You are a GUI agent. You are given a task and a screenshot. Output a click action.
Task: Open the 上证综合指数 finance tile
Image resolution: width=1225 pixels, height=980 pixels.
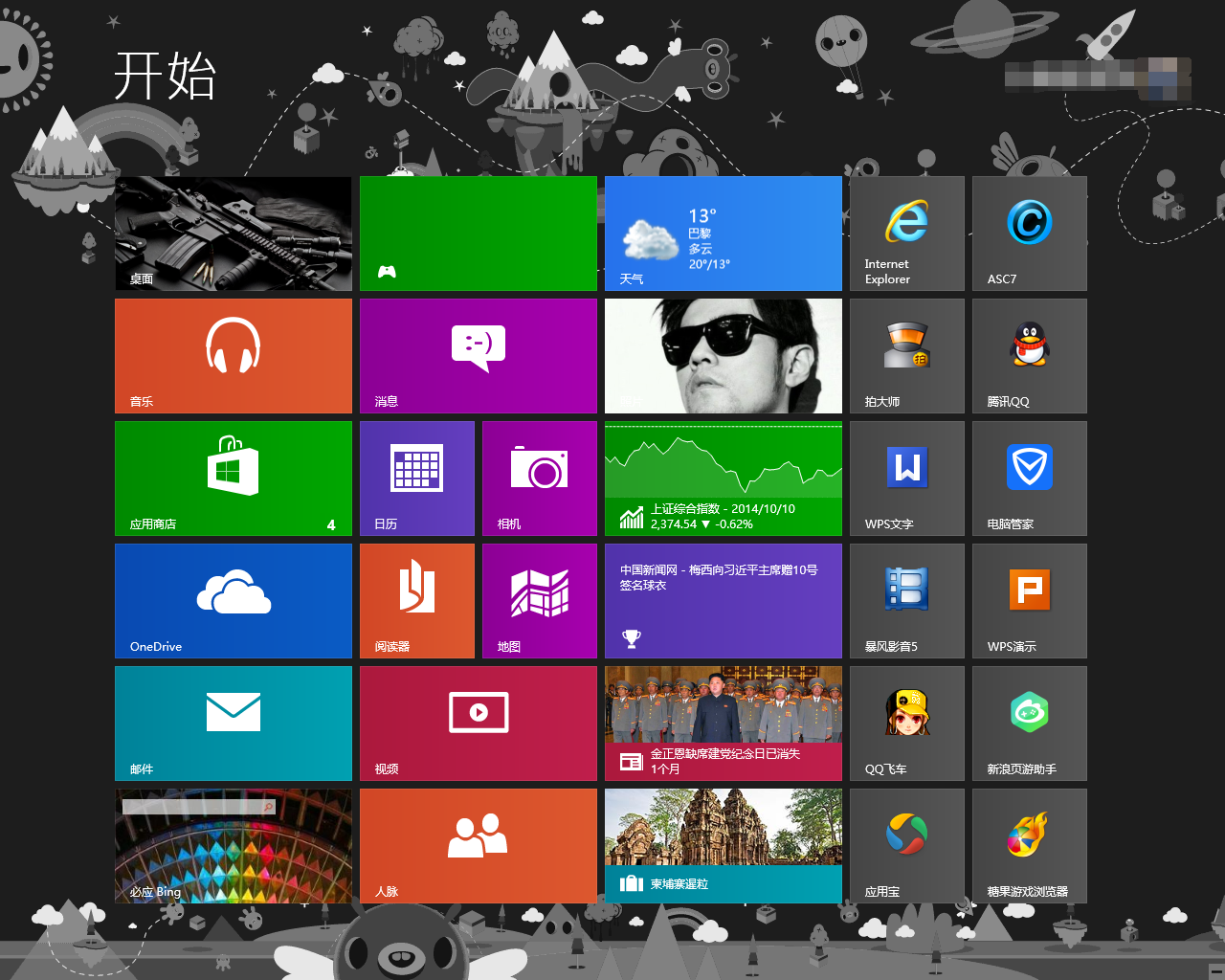coord(724,479)
